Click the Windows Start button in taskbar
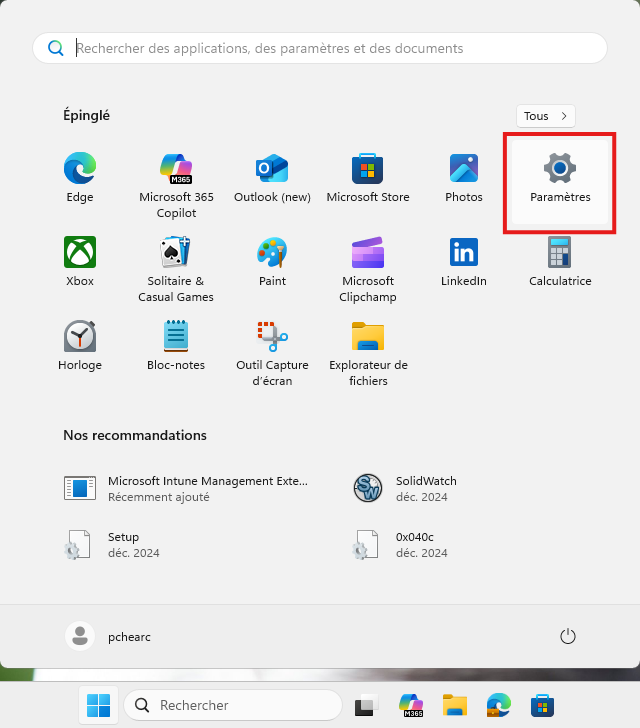 click(x=98, y=705)
